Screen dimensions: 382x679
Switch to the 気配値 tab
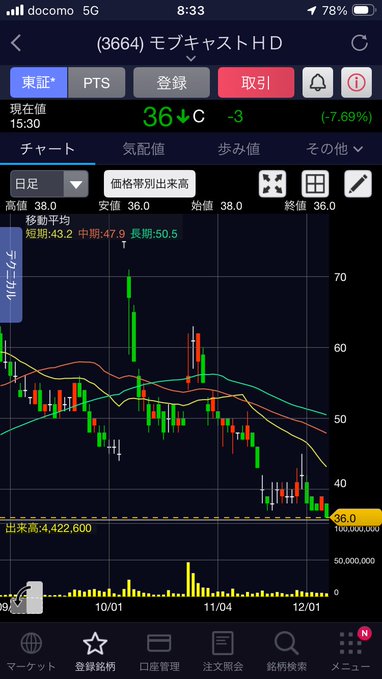pyautogui.click(x=143, y=149)
